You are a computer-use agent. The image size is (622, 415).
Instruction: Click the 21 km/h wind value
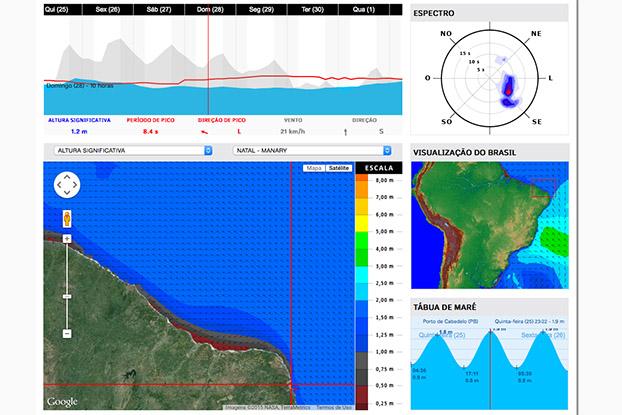[x=293, y=131]
